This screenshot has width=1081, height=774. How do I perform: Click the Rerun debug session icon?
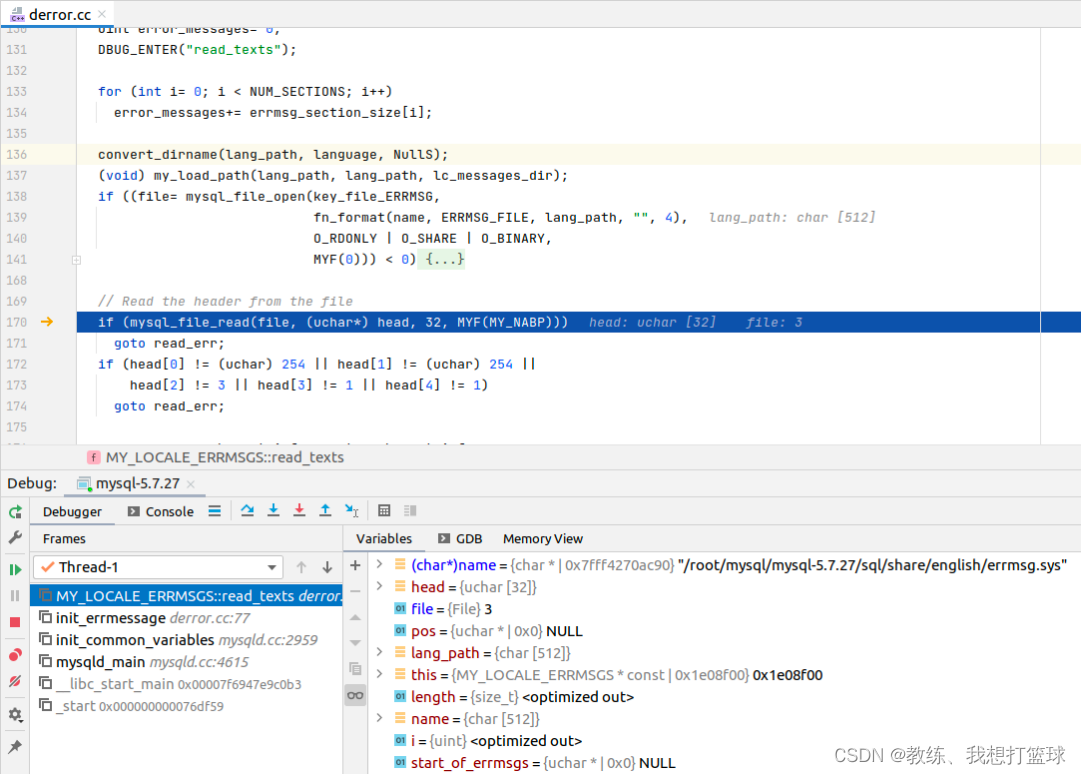point(15,512)
